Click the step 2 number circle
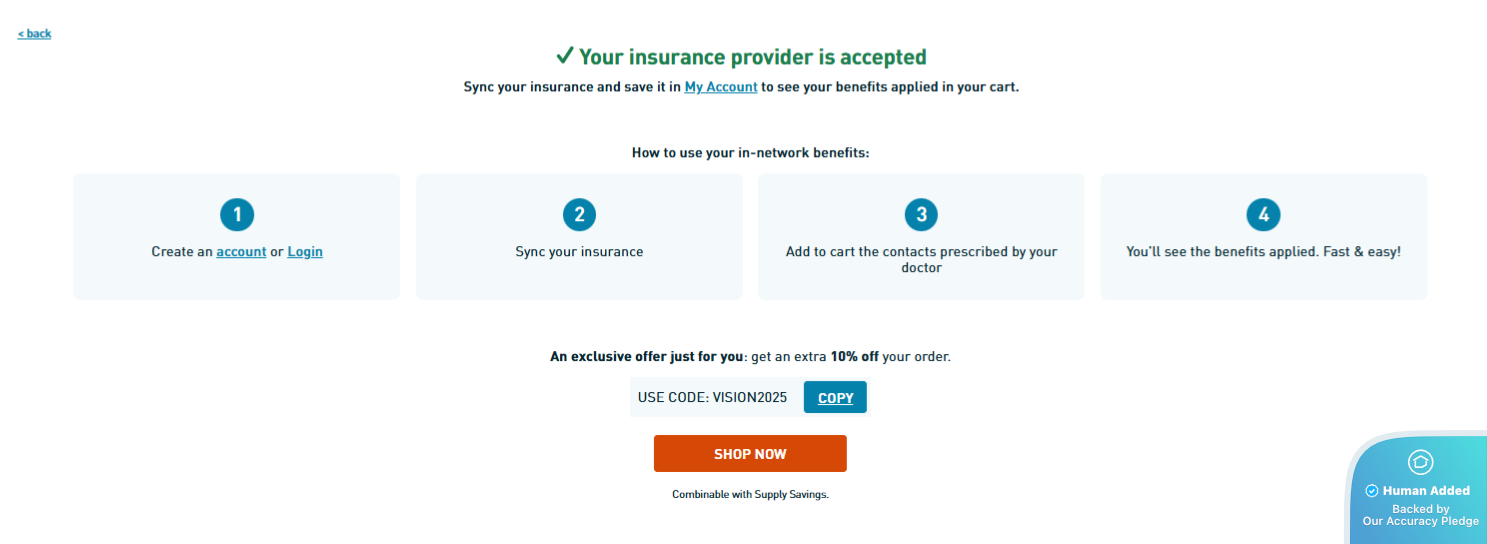 [x=579, y=214]
